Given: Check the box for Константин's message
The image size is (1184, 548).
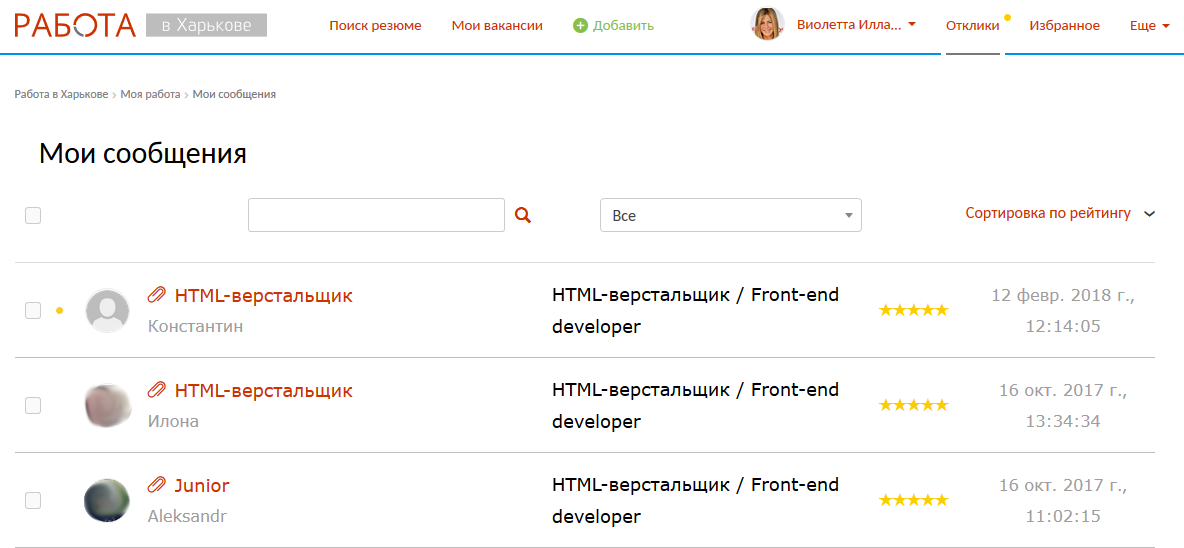Looking at the screenshot, I should 33,311.
